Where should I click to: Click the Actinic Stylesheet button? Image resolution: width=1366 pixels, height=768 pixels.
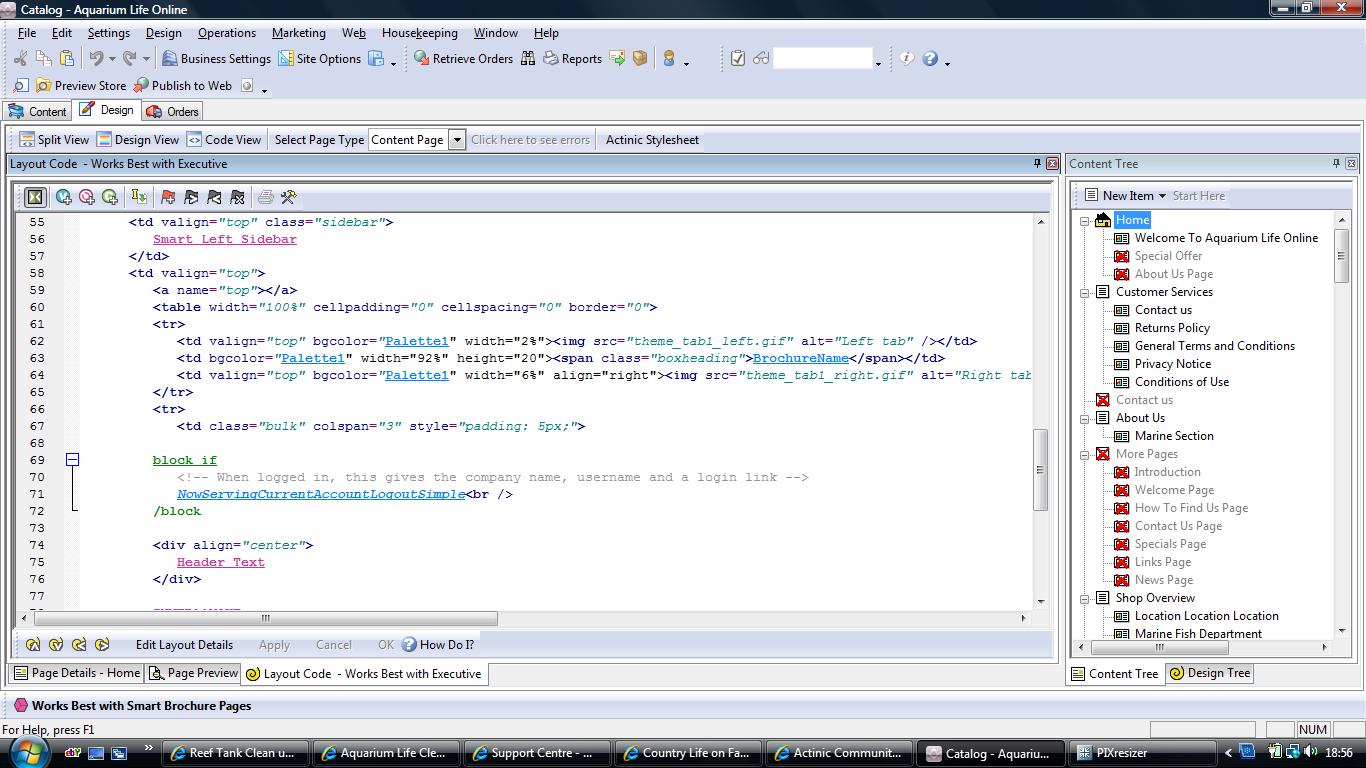(652, 140)
